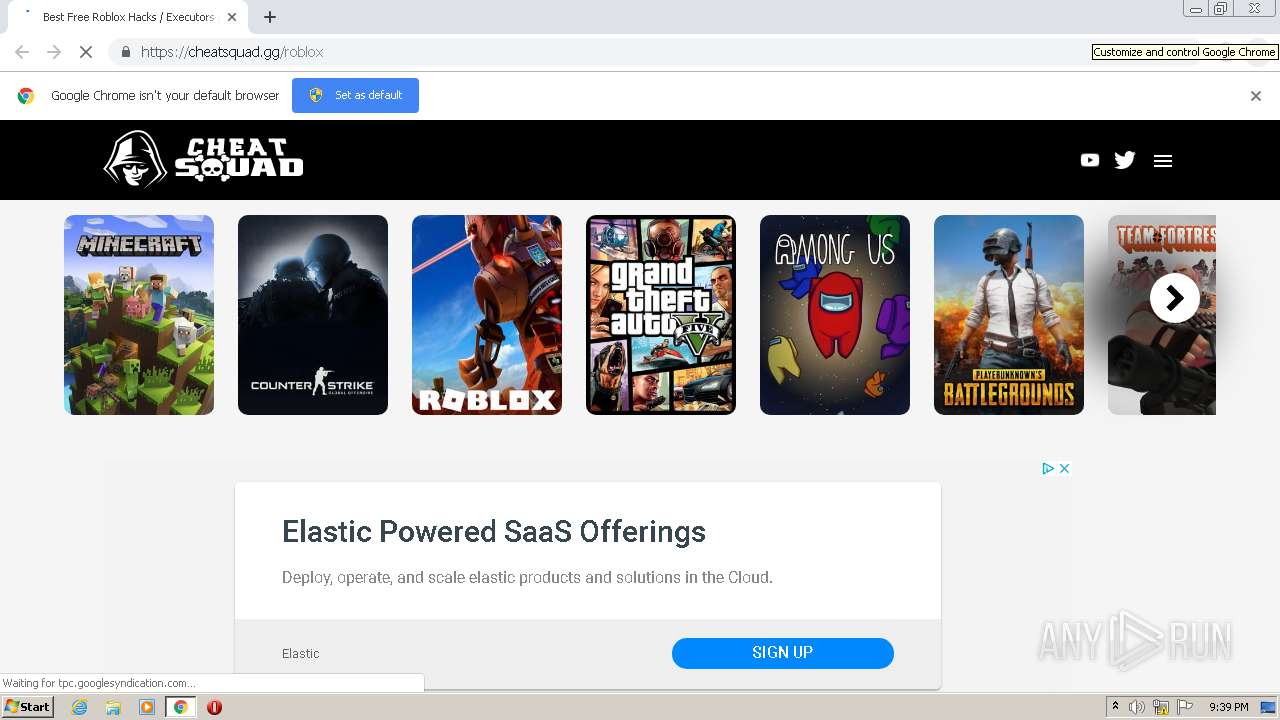Open the Among Us game card
Image resolution: width=1280 pixels, height=720 pixels.
[x=835, y=315]
